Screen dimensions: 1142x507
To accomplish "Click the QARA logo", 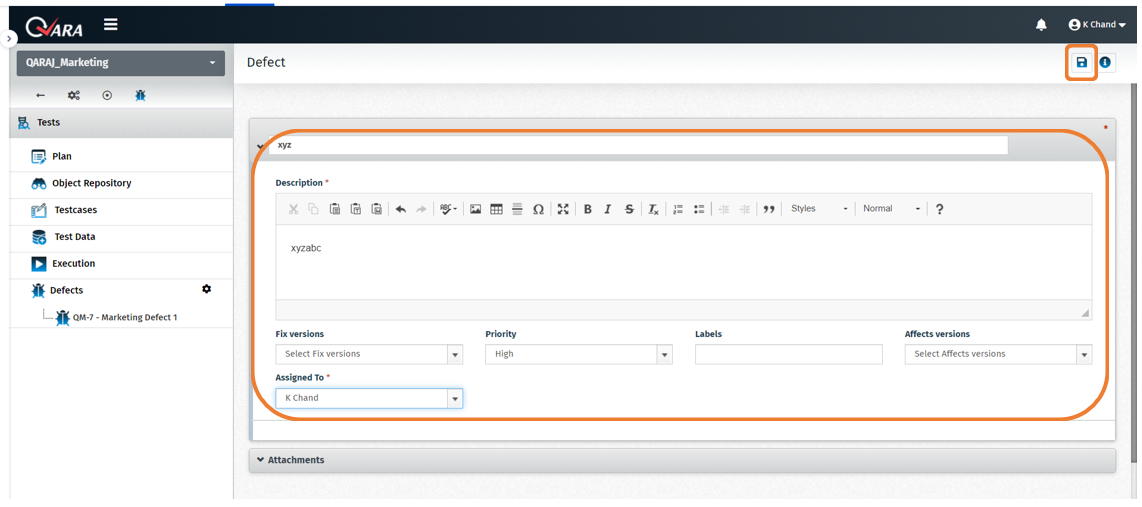I will pos(54,27).
